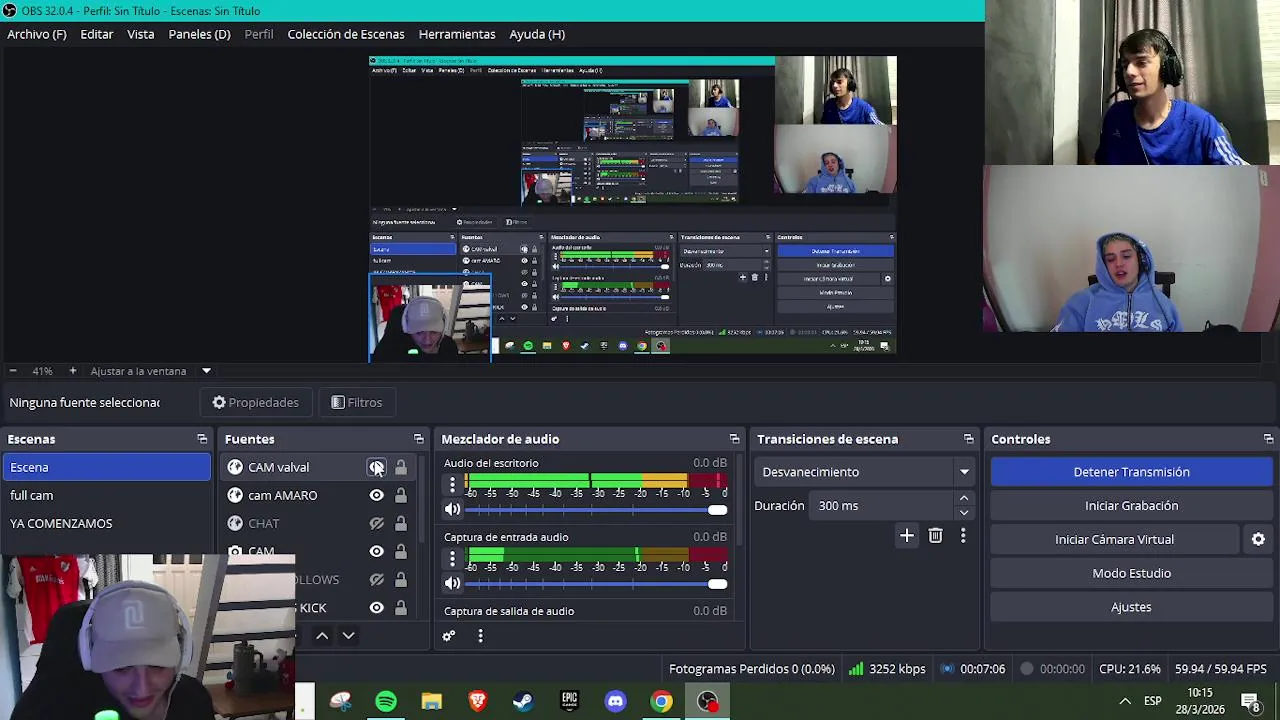Unlock the CAM valval source

pos(400,467)
